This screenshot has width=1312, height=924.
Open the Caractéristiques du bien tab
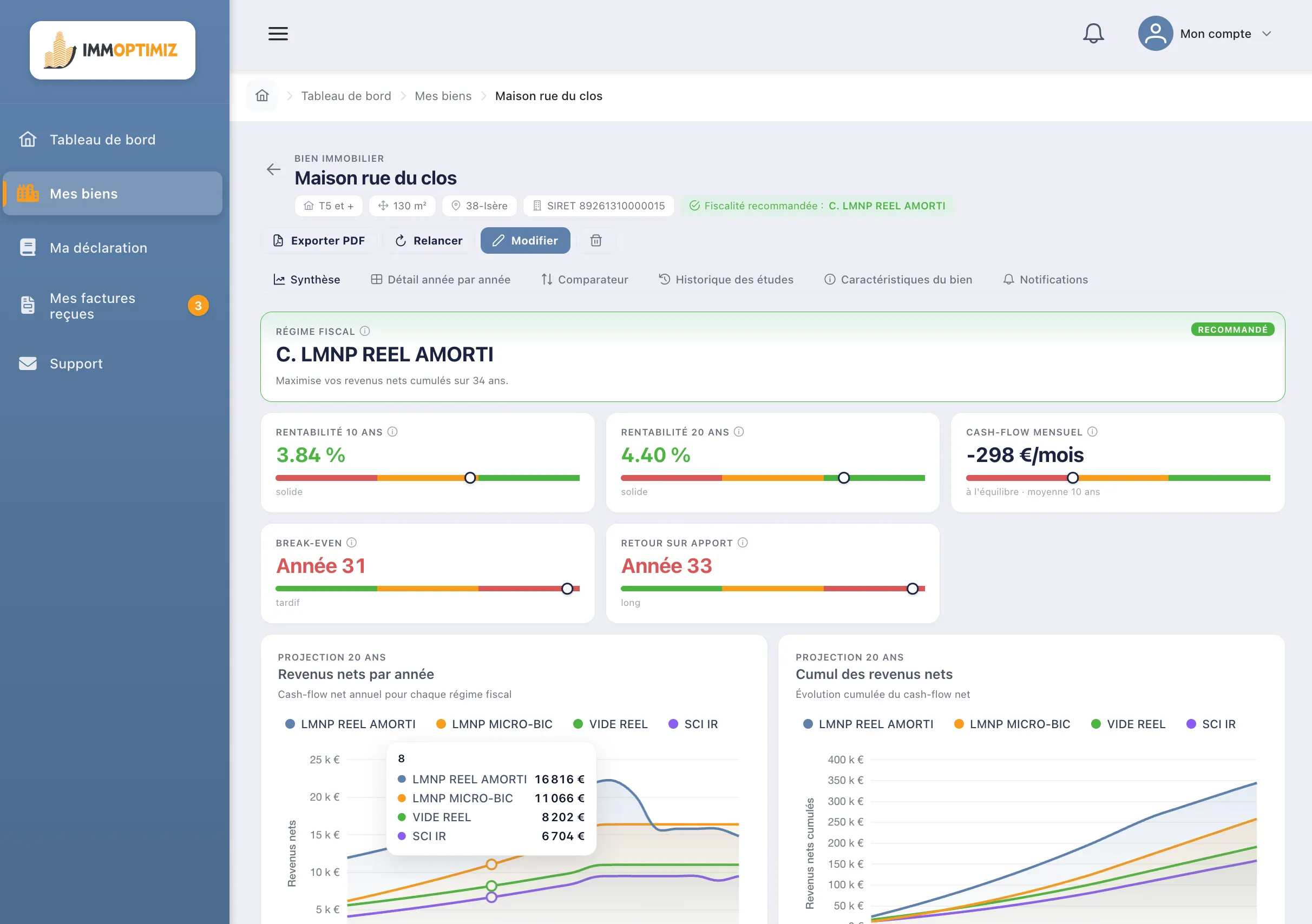(898, 279)
